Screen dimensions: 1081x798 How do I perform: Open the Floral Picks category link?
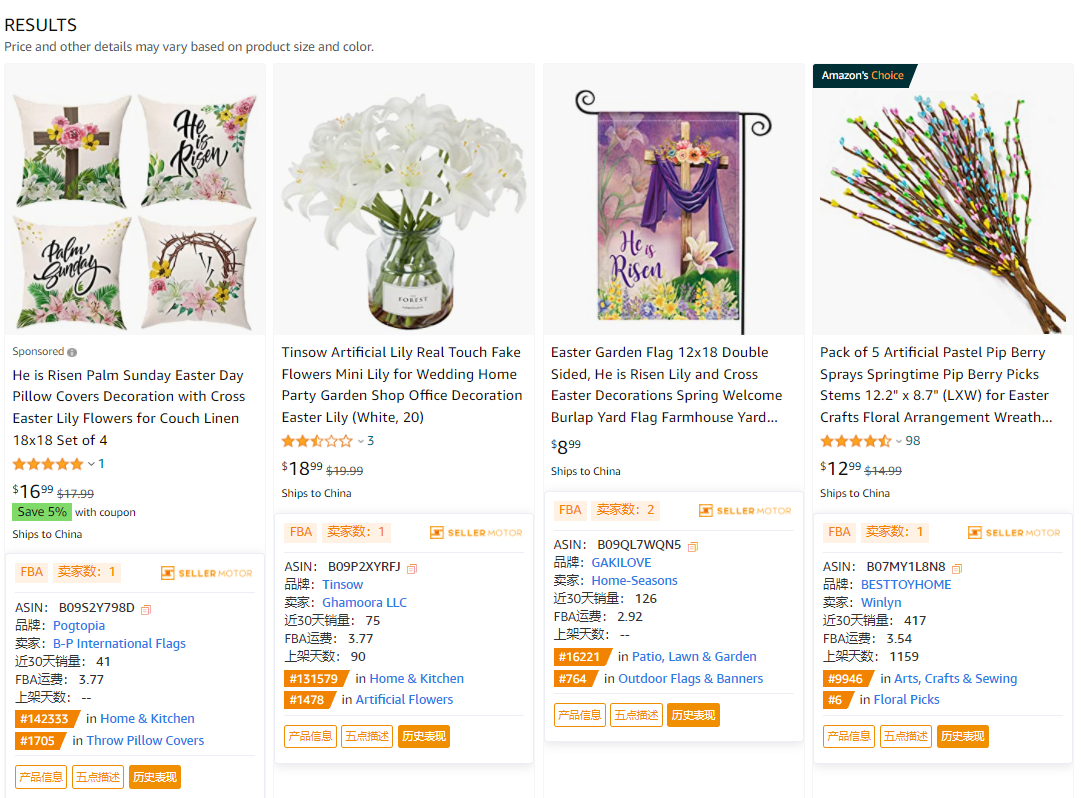tap(906, 700)
